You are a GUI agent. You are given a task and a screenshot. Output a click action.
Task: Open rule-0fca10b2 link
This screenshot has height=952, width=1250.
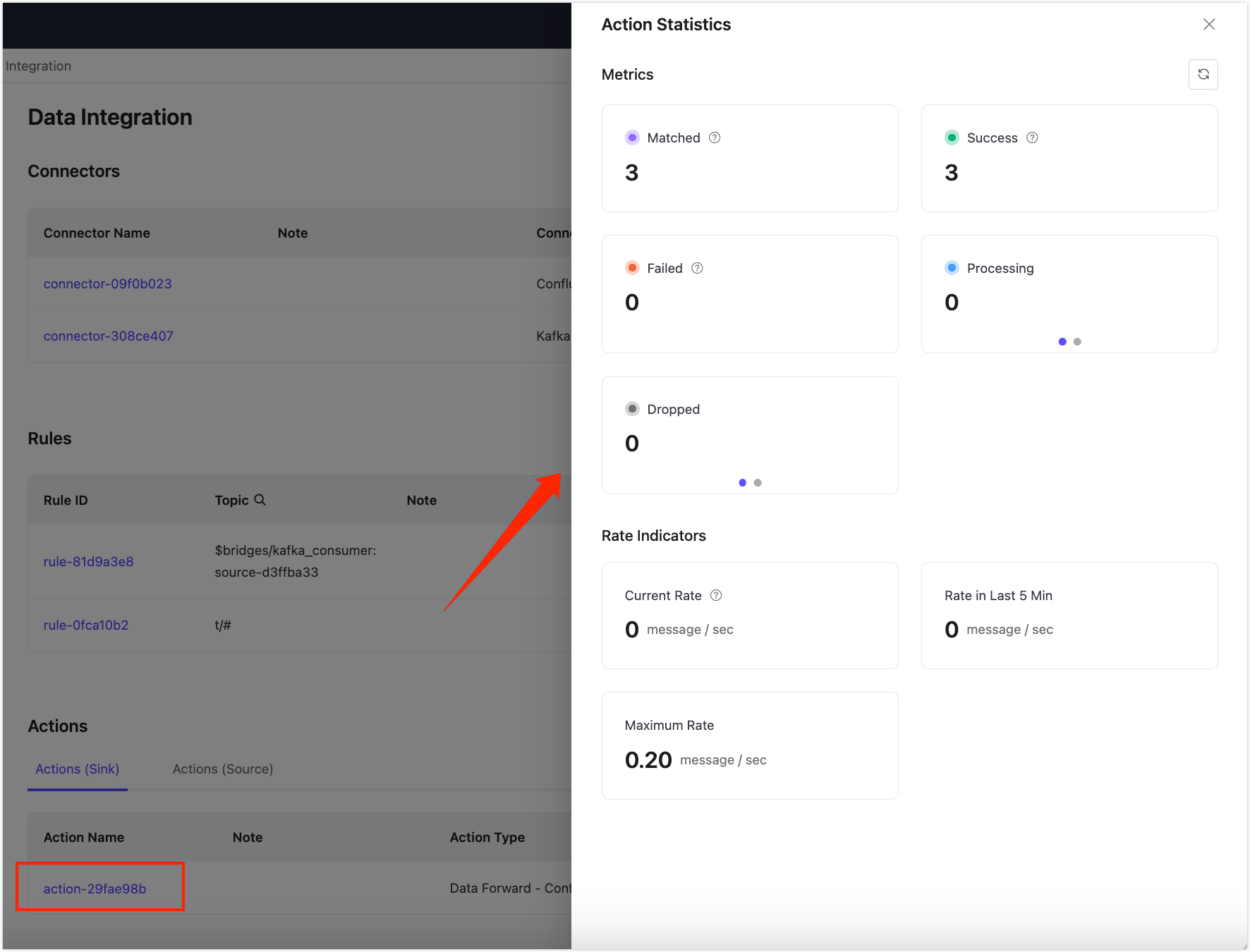85,625
